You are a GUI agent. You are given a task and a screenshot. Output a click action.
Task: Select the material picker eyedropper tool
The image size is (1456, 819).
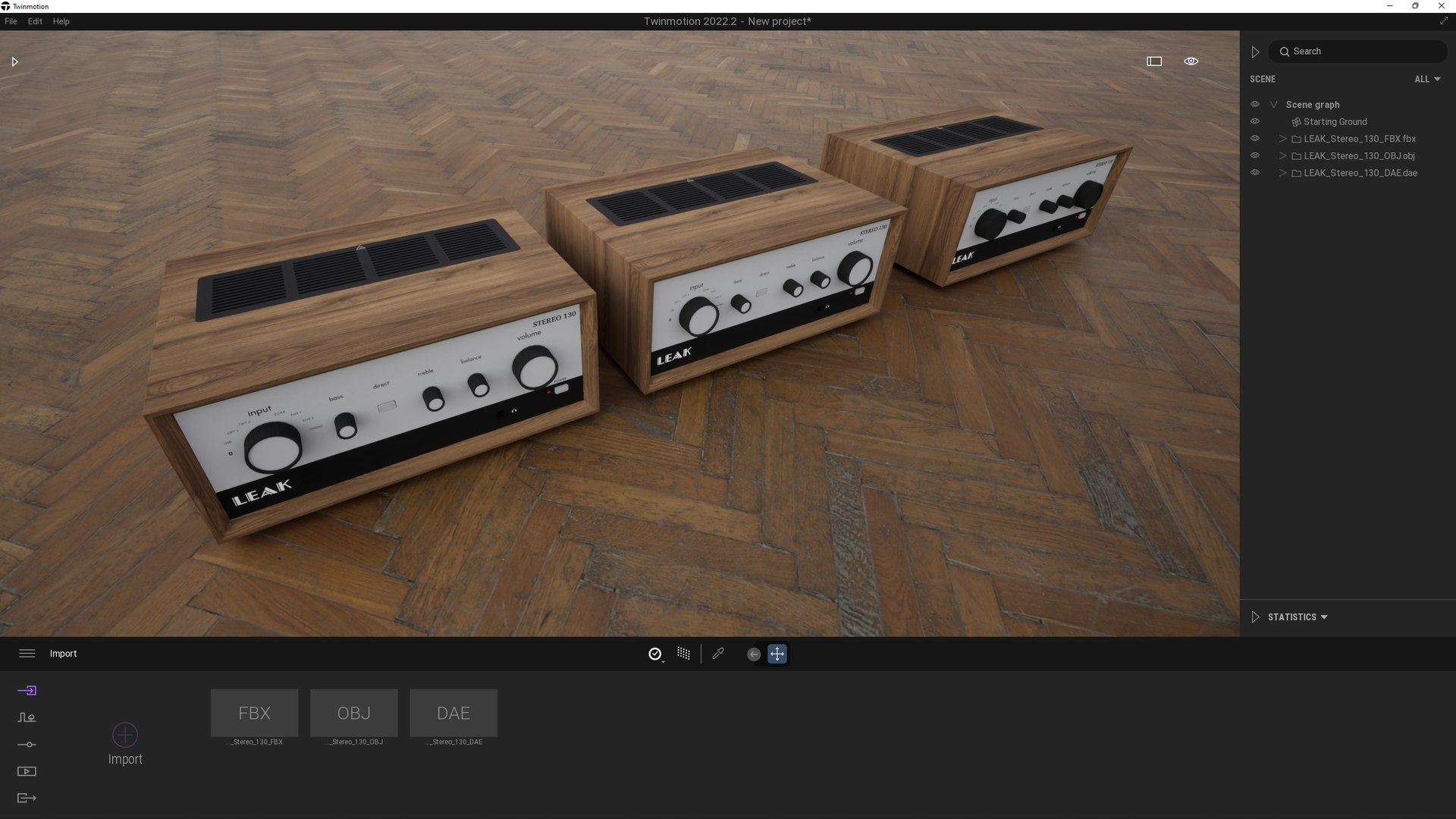718,654
